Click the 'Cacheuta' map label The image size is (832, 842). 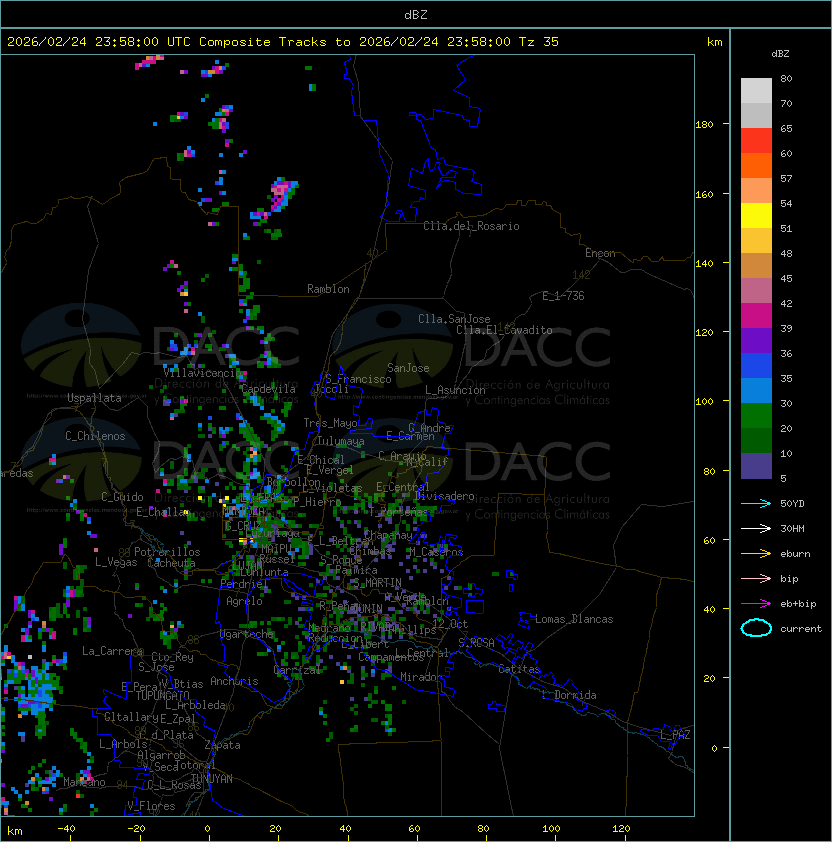point(171,563)
